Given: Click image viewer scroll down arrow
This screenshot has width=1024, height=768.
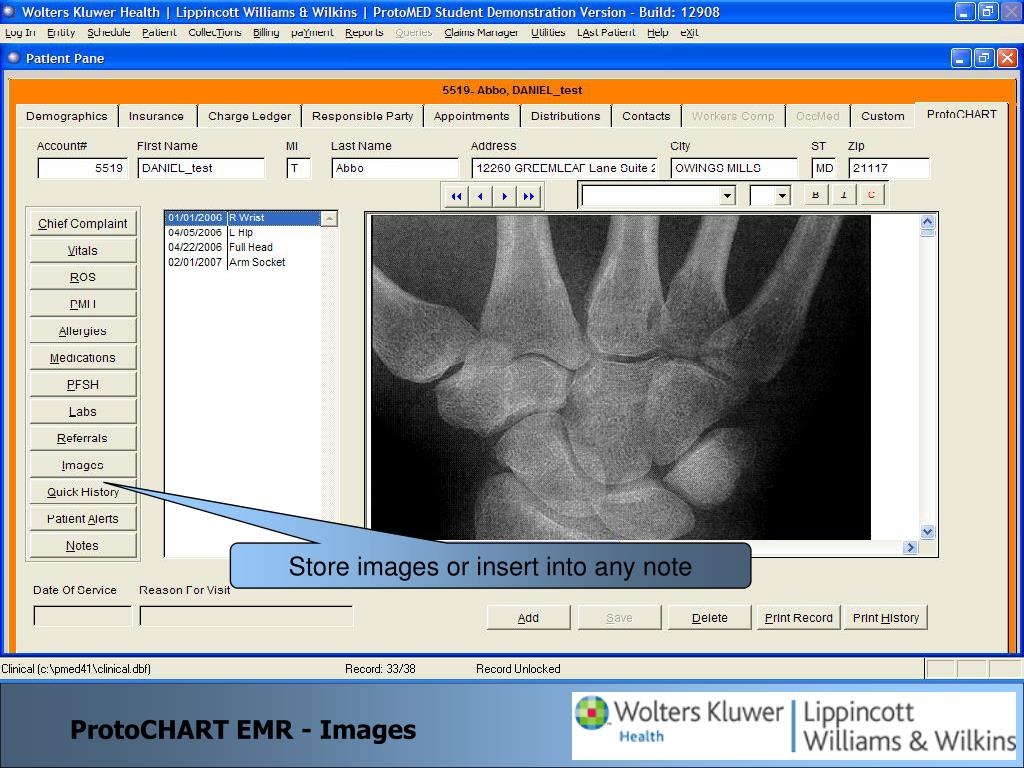Looking at the screenshot, I should [x=927, y=532].
